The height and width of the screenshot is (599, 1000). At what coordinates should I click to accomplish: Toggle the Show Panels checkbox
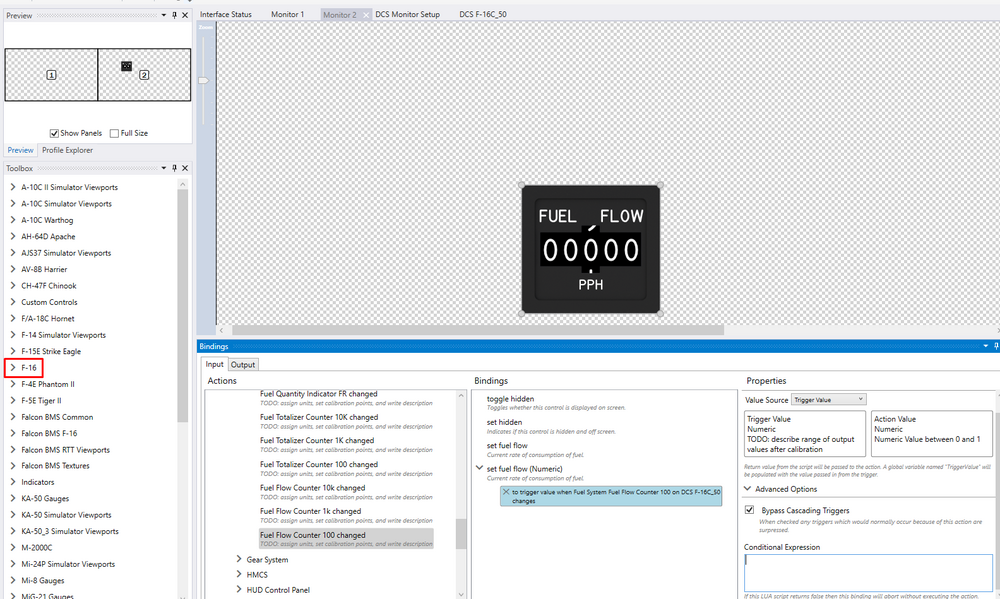point(55,133)
